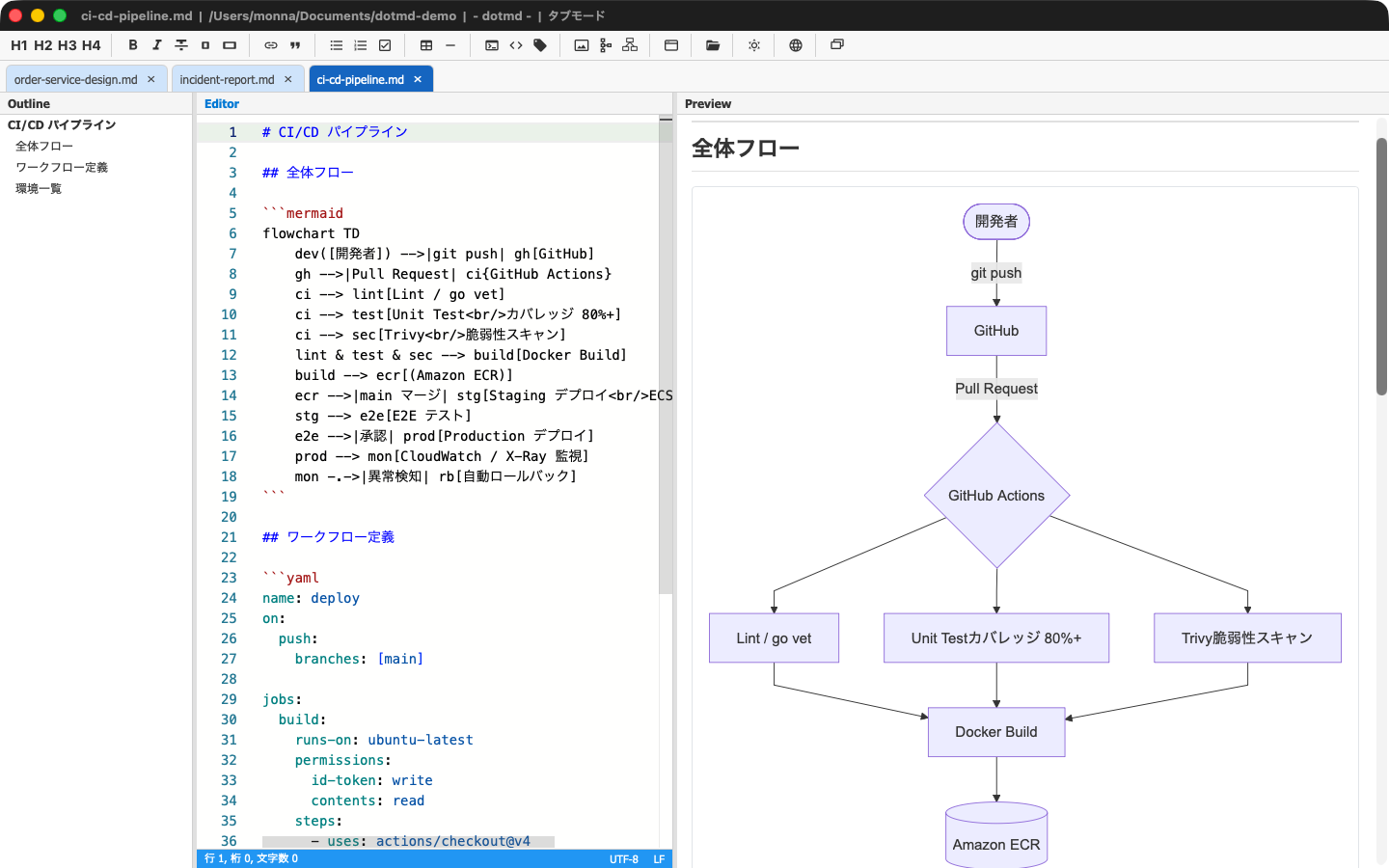The width and height of the screenshot is (1389, 868).
Task: Click the overlapping windows mode icon
Action: [x=837, y=45]
